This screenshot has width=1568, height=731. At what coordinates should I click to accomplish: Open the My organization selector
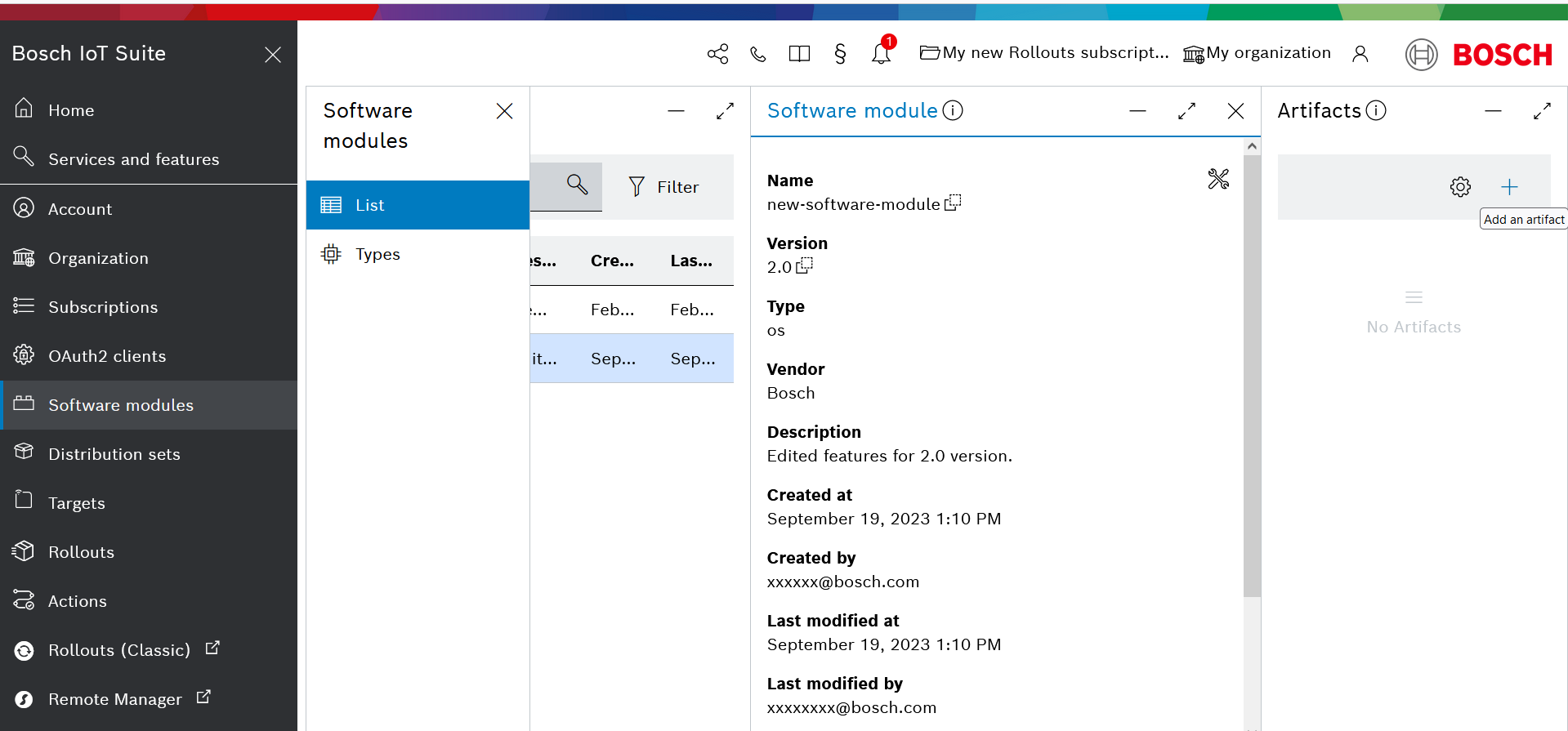tap(1257, 53)
